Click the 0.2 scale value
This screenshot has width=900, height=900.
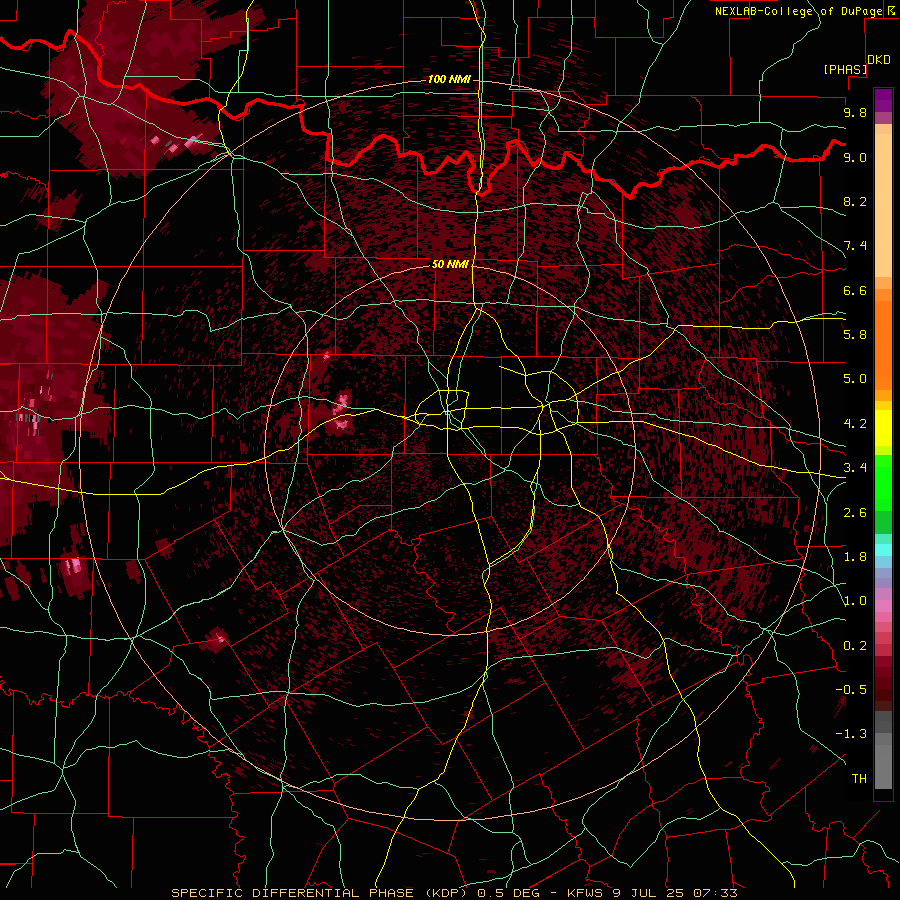click(855, 646)
